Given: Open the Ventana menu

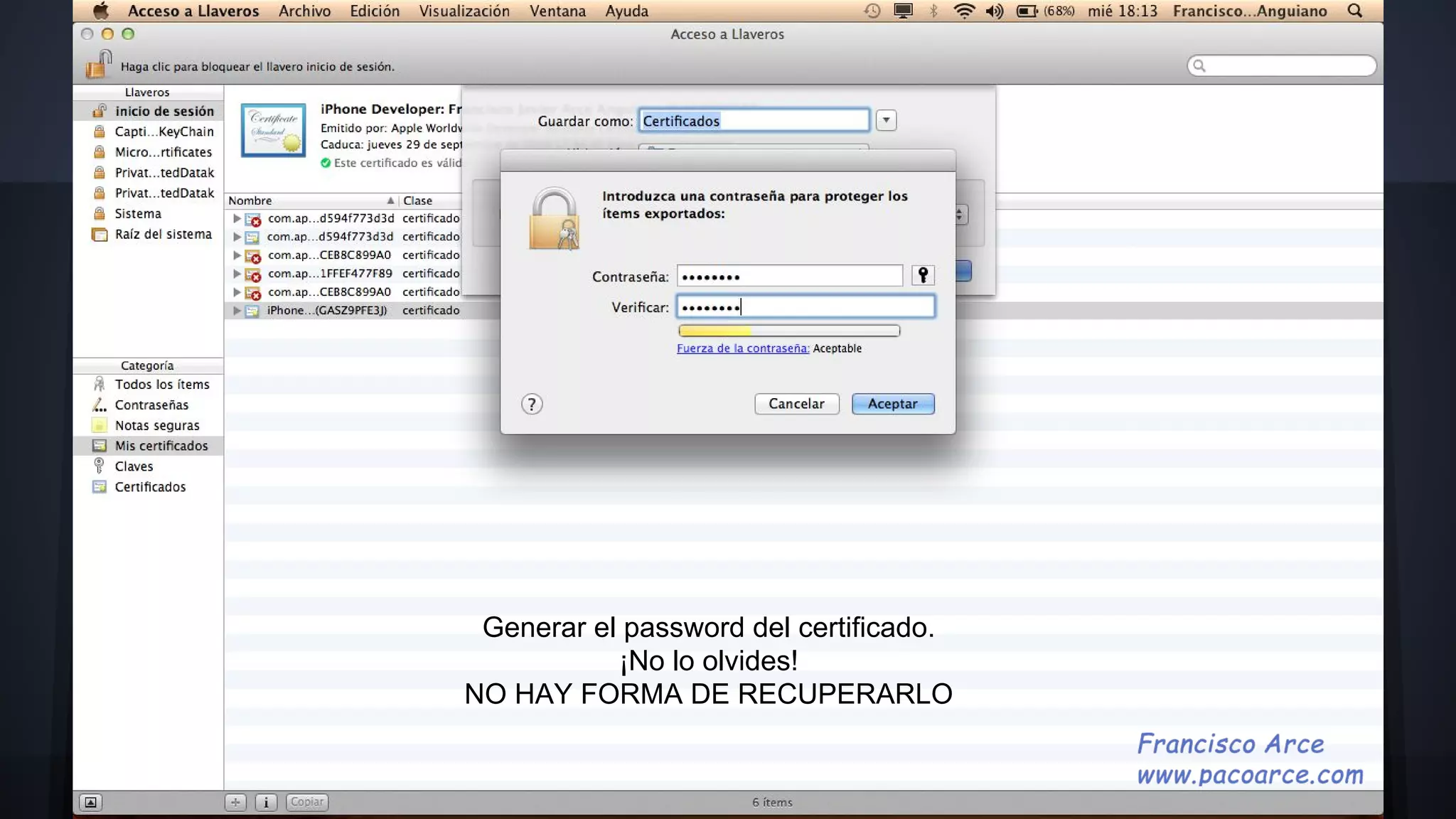Looking at the screenshot, I should point(557,11).
